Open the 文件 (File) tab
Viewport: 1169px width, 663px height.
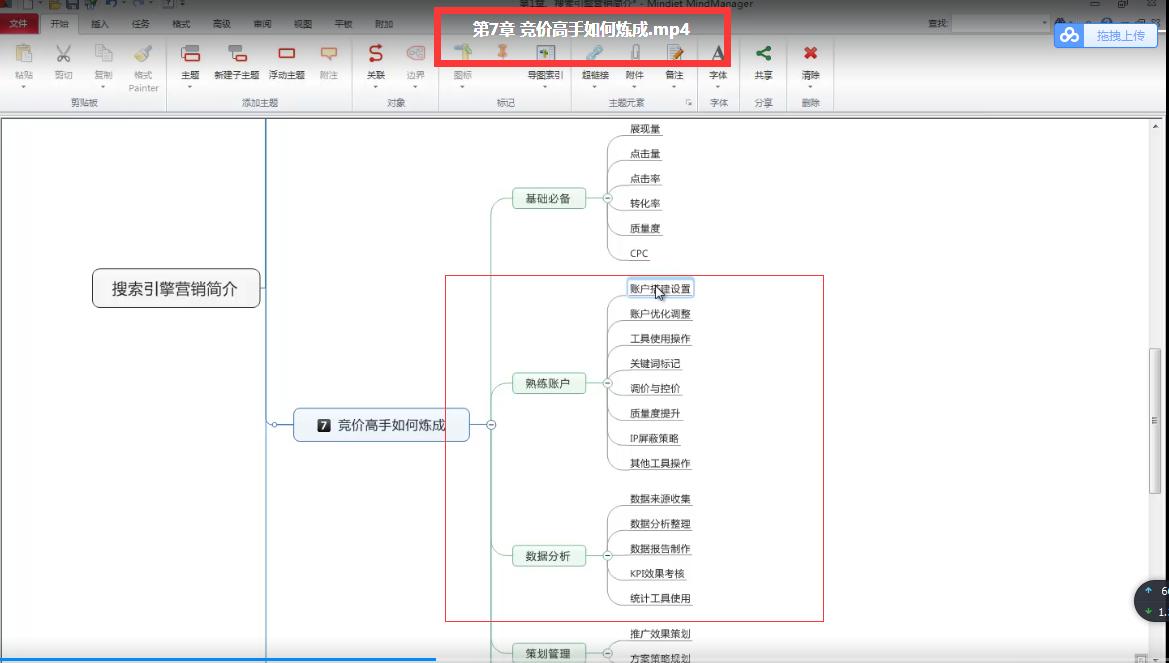pos(19,24)
